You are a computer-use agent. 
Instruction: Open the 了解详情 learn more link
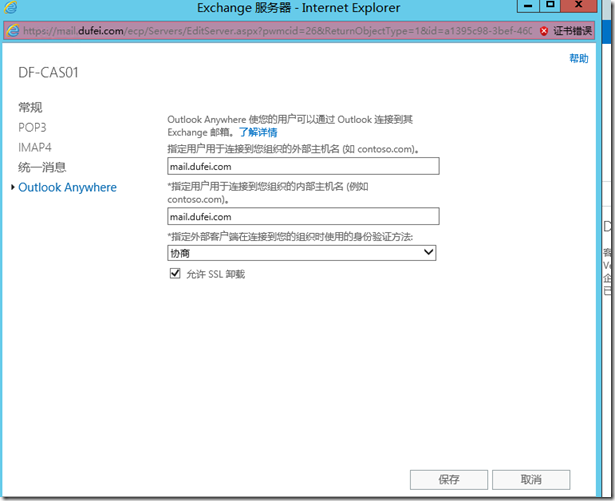pyautogui.click(x=258, y=133)
